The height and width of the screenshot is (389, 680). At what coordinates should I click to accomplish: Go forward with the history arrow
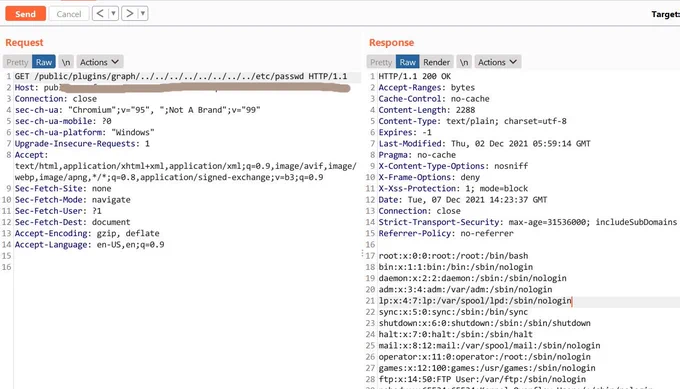coord(129,13)
